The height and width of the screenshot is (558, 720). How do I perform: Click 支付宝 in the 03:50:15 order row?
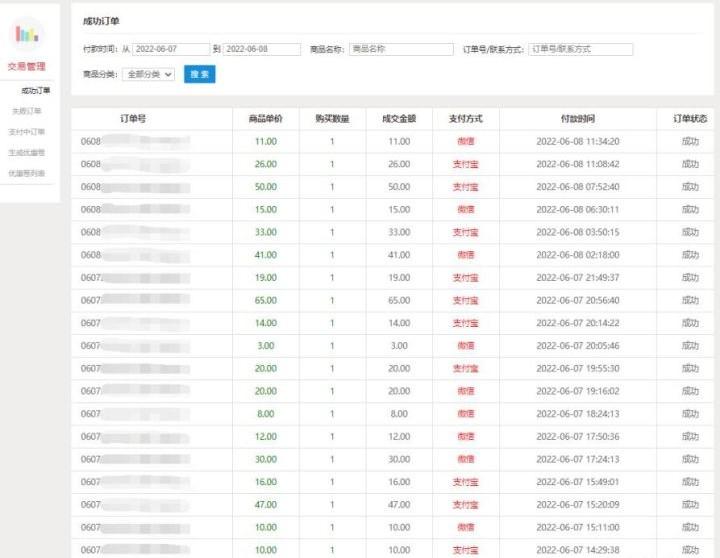pos(466,232)
